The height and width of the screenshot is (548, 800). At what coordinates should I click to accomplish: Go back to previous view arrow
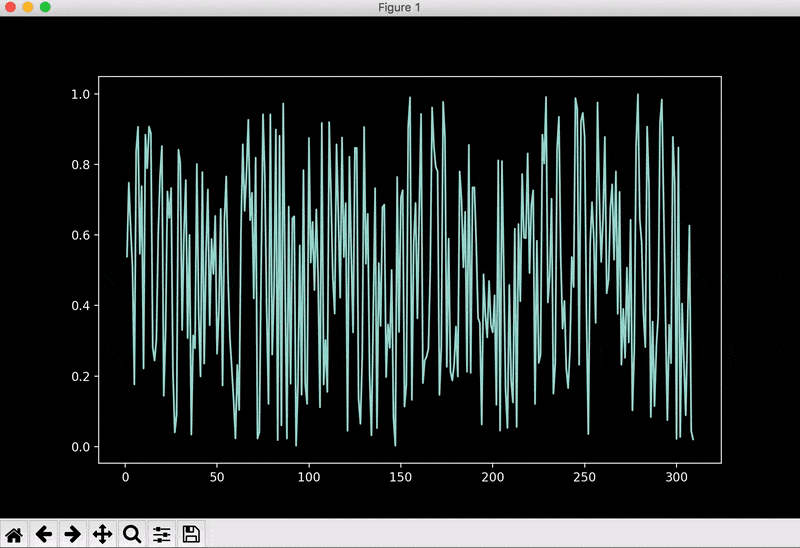click(x=44, y=534)
